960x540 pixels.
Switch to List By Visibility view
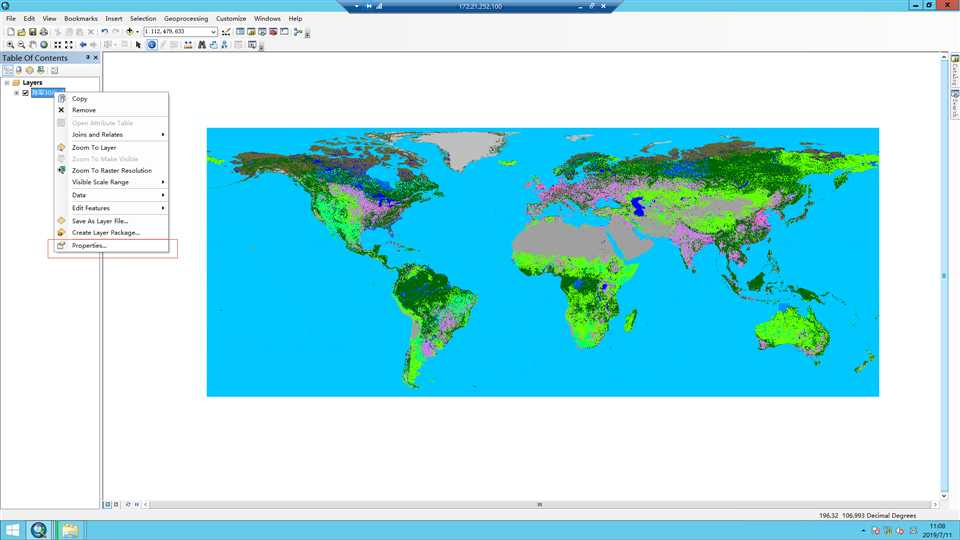(x=29, y=70)
